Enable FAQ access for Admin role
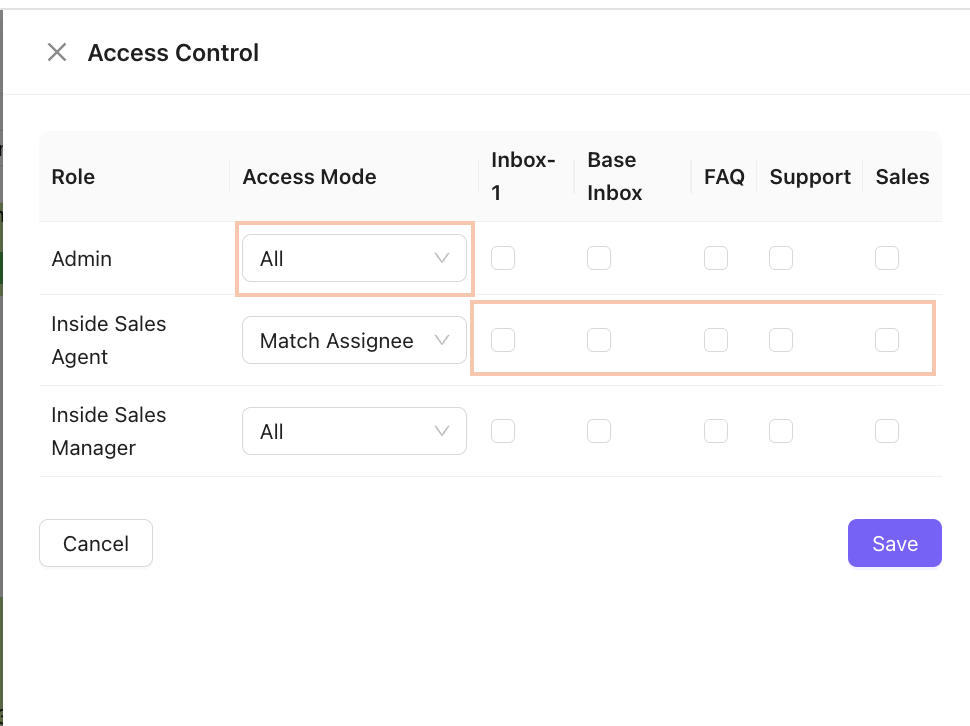The image size is (970, 726). (x=716, y=258)
